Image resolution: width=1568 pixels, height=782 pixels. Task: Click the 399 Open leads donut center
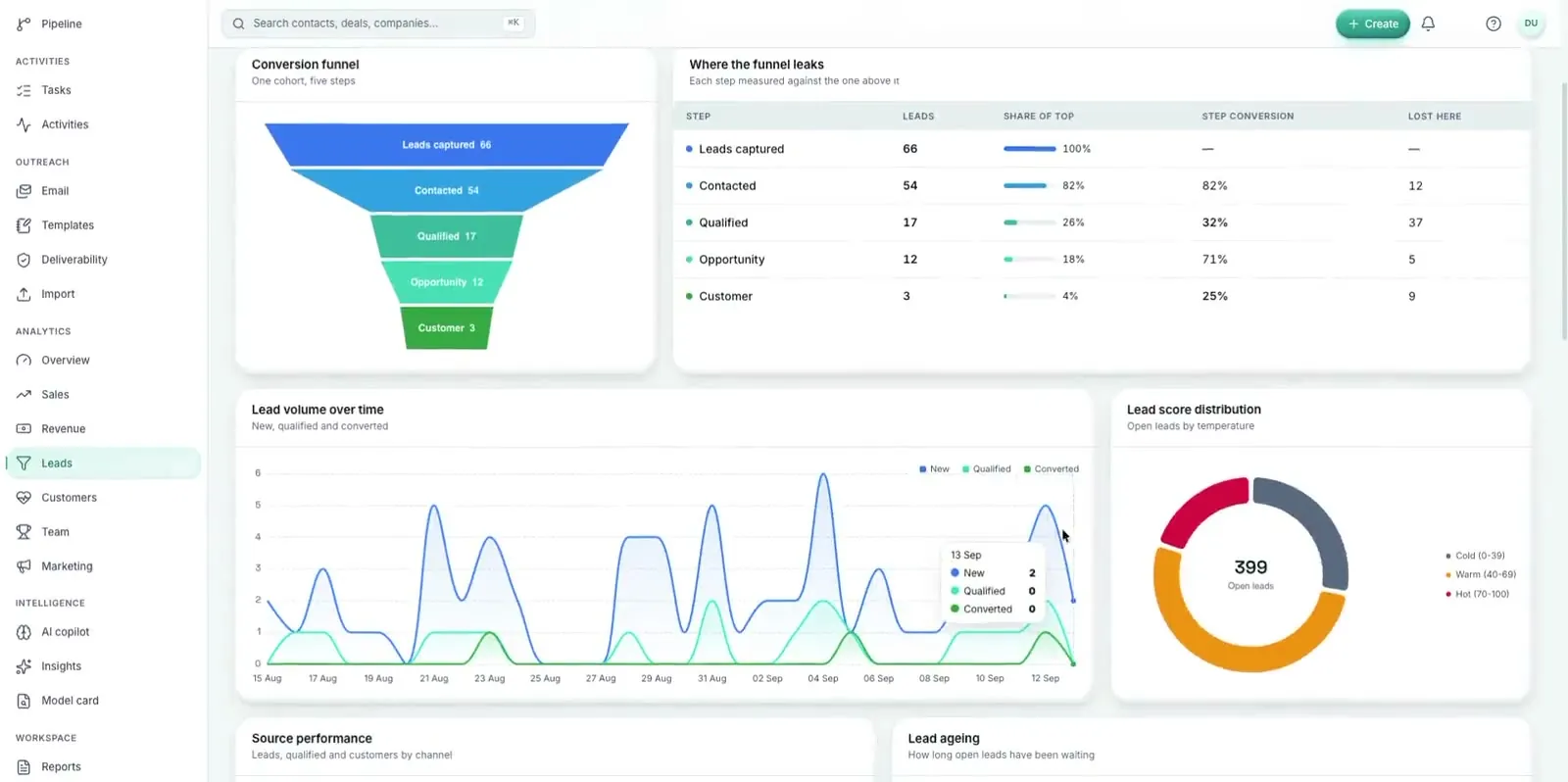(1250, 573)
